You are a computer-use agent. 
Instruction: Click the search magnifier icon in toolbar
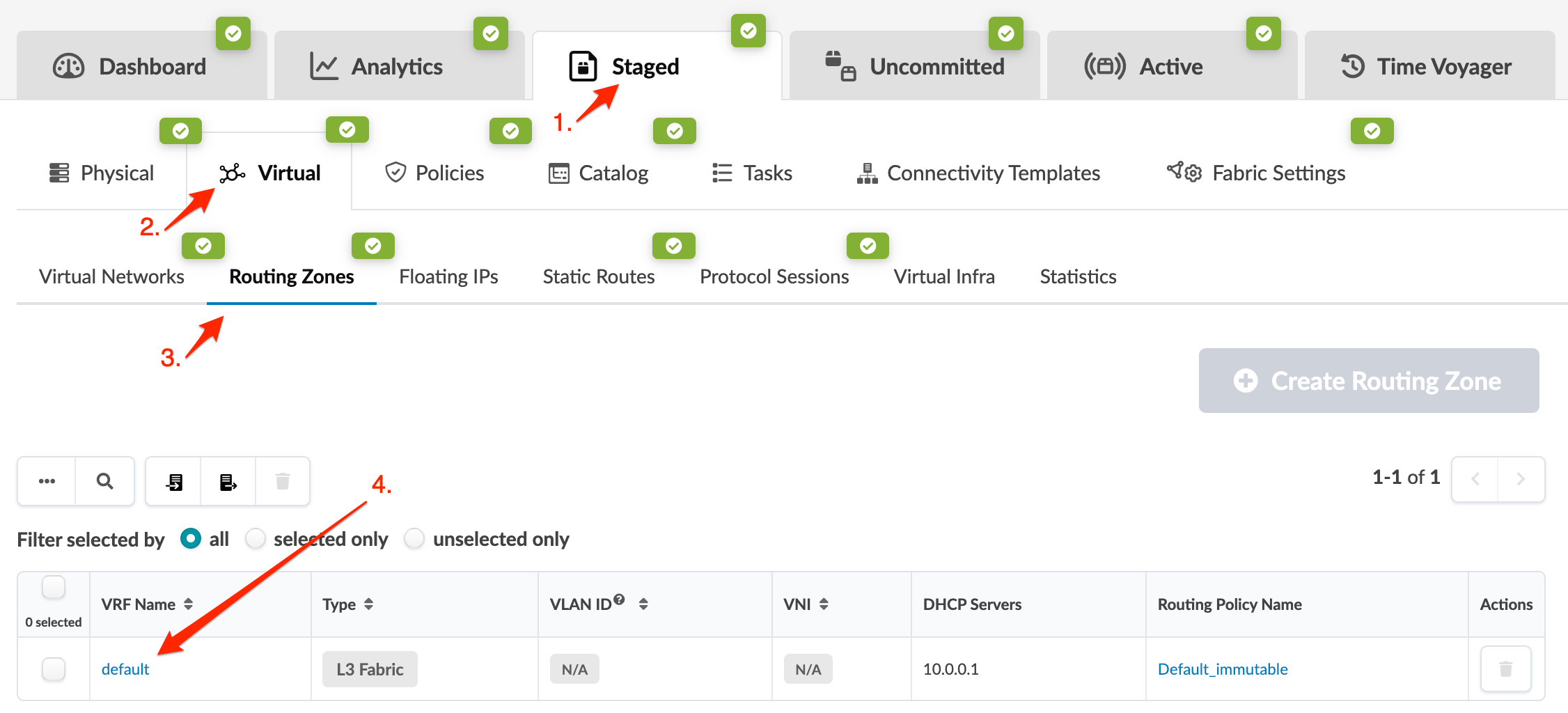click(104, 481)
